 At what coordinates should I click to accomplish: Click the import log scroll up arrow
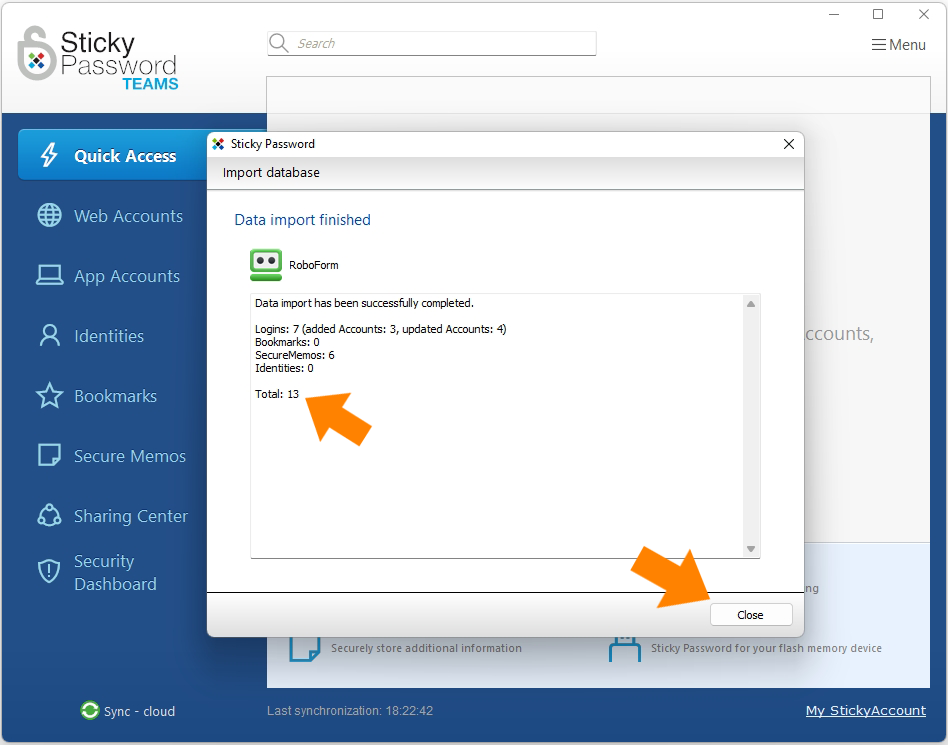point(750,304)
